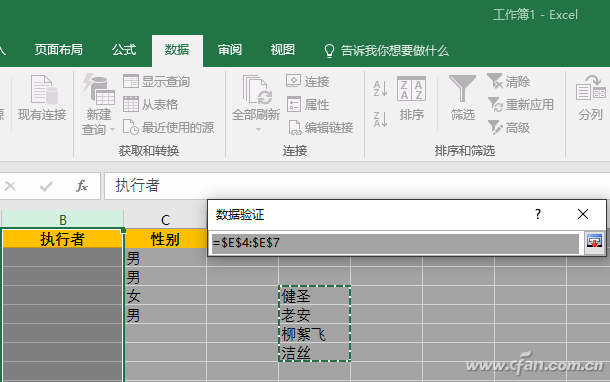
Task: Open the 审阅 tab
Action: coord(230,50)
